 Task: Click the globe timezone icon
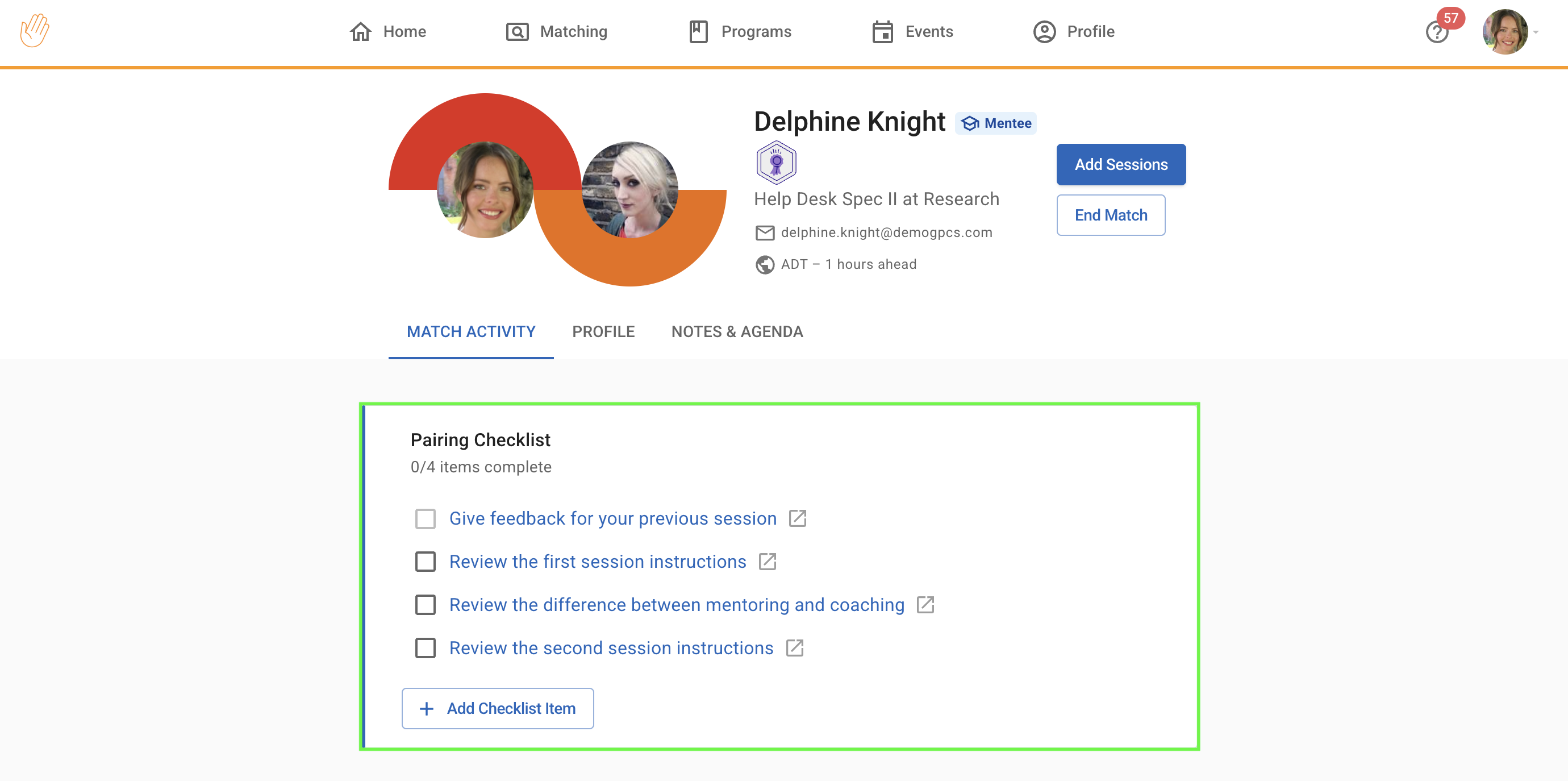765,264
